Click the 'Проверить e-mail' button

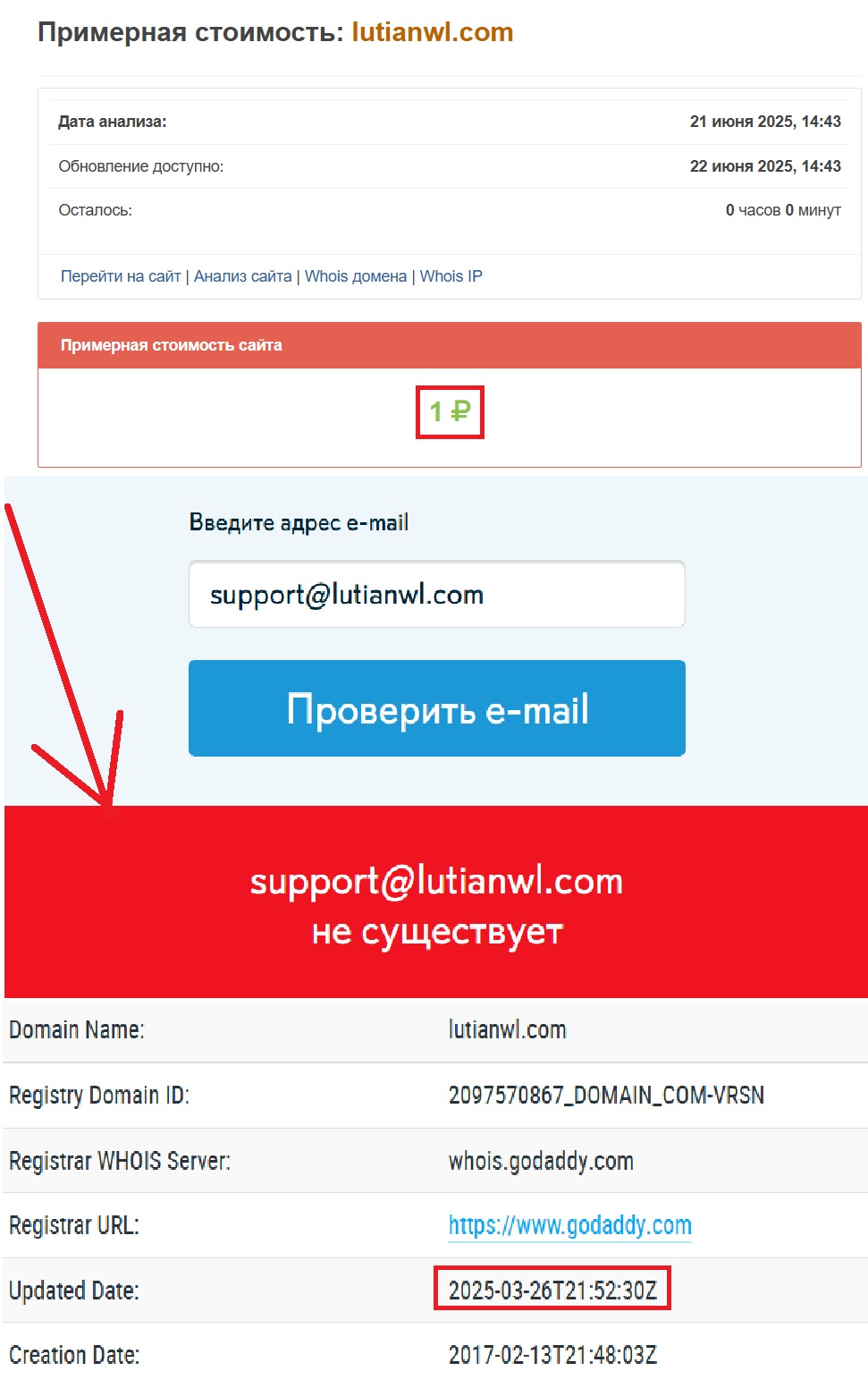point(437,708)
